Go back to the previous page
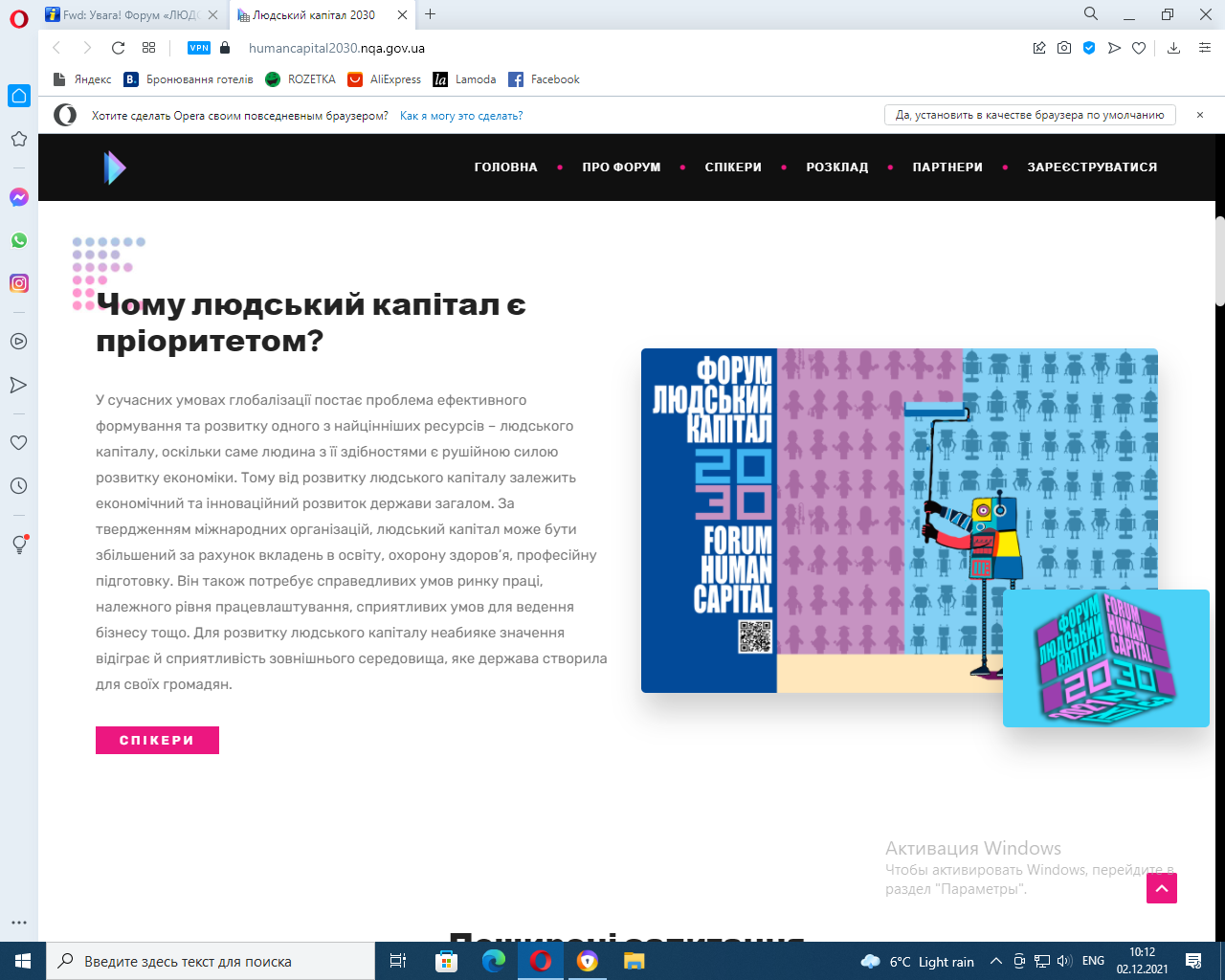This screenshot has width=1225, height=980. [56, 48]
